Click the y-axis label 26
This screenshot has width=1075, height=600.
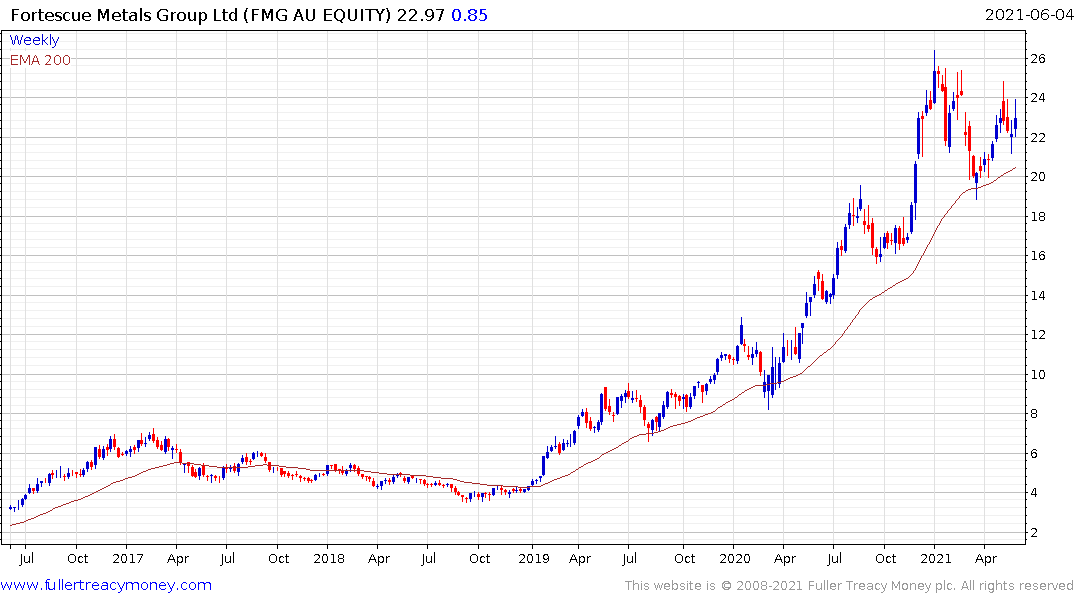coord(1038,58)
